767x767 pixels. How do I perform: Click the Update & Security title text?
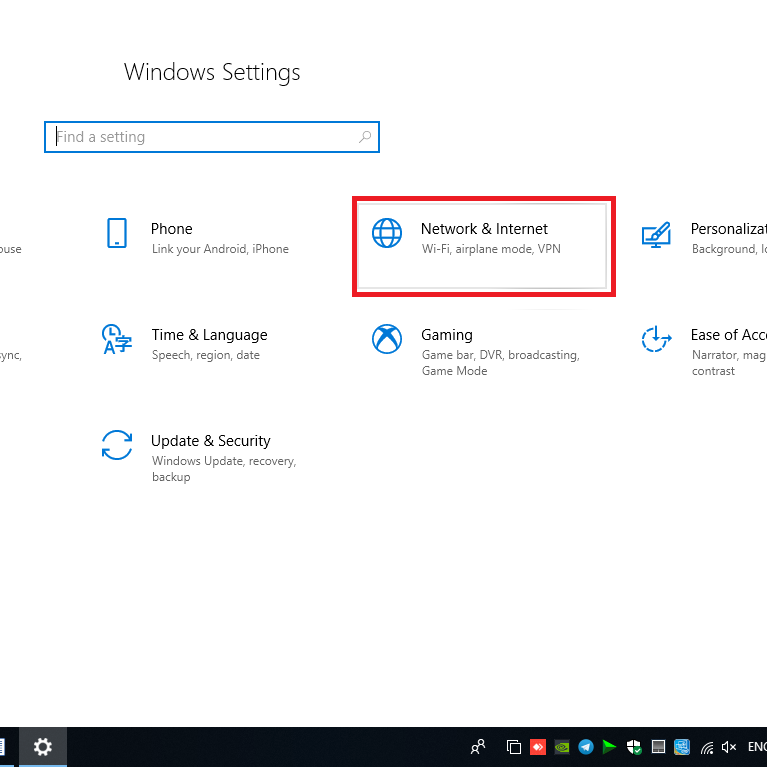[x=210, y=441]
